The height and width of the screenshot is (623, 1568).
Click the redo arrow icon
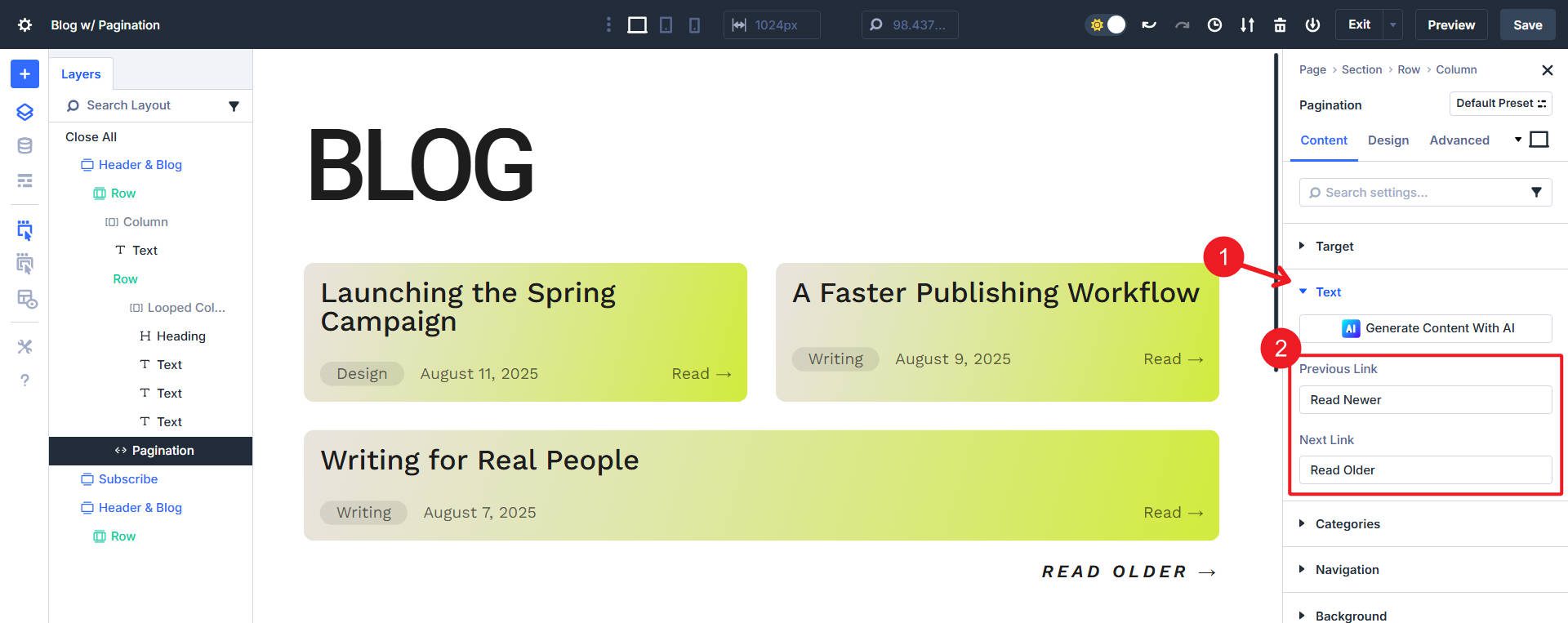click(x=1182, y=24)
